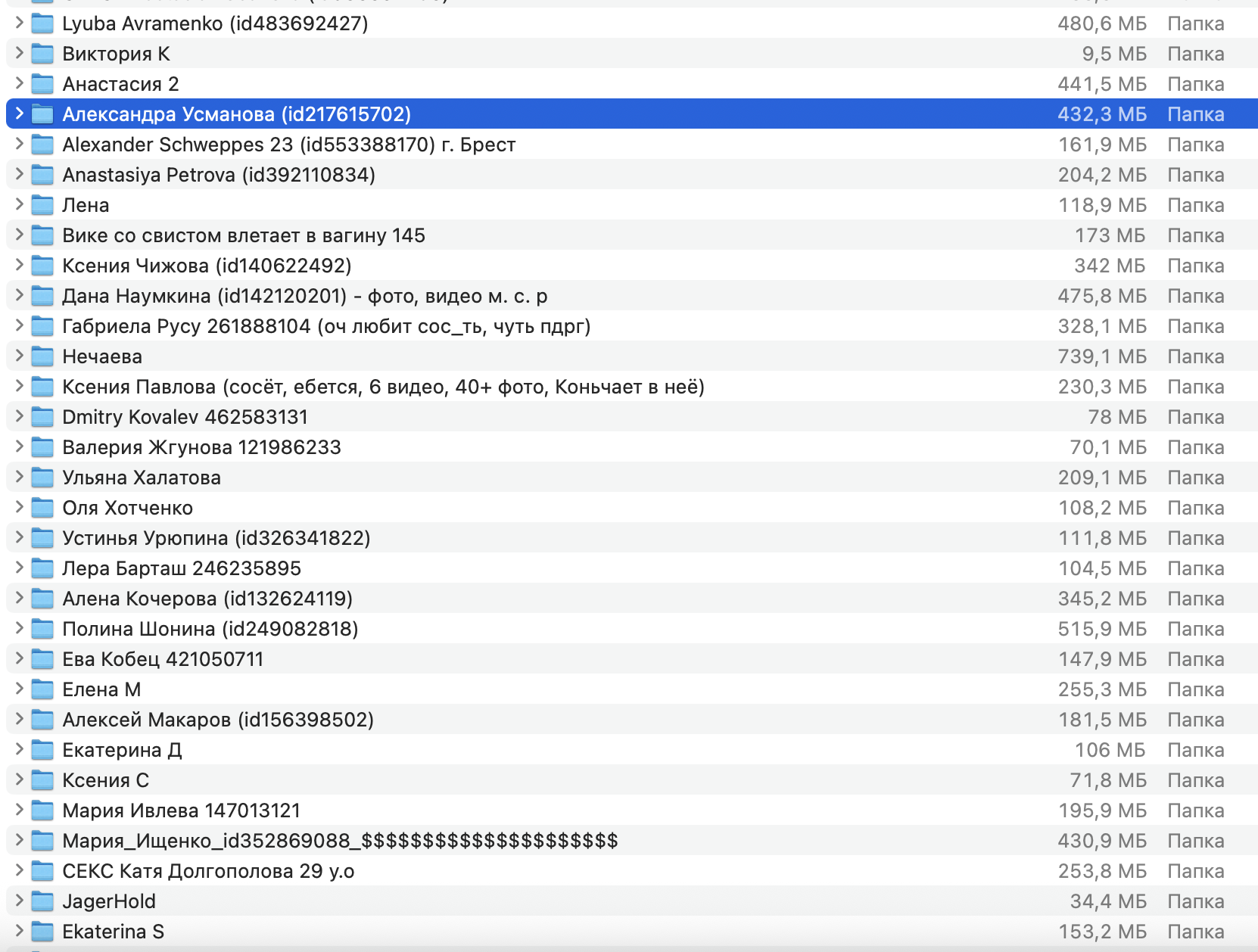Select the Anastasiya Petrova folder name

tap(219, 175)
